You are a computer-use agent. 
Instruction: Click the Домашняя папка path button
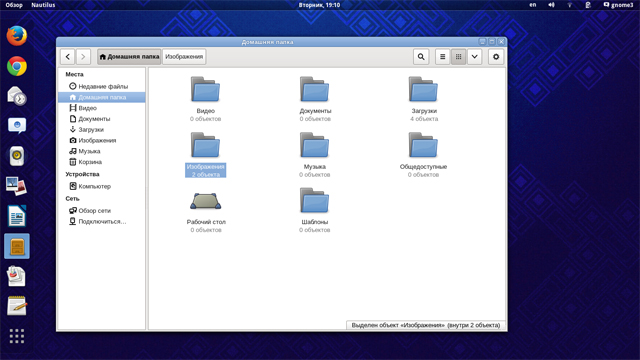point(129,57)
